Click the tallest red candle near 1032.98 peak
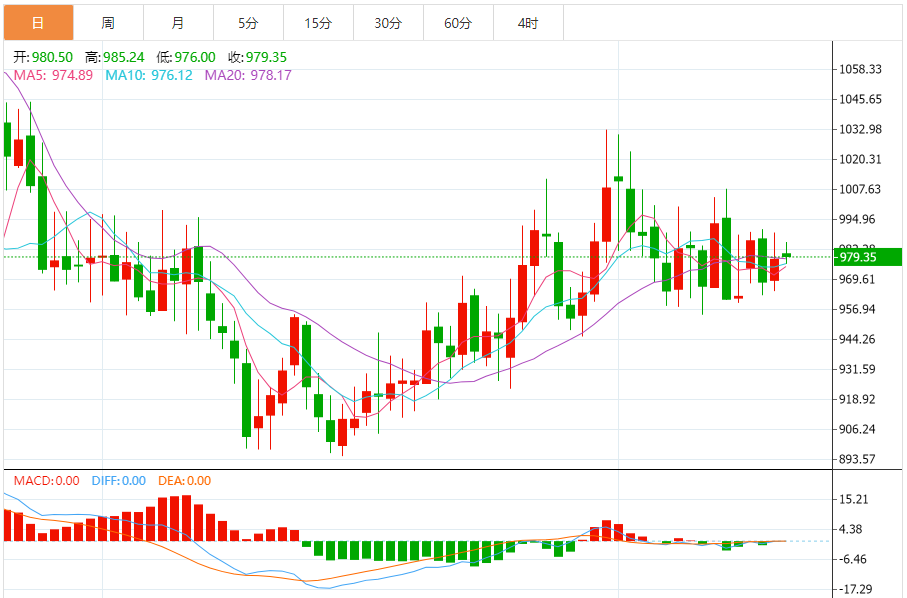The width and height of the screenshot is (907, 598). pyautogui.click(x=606, y=214)
